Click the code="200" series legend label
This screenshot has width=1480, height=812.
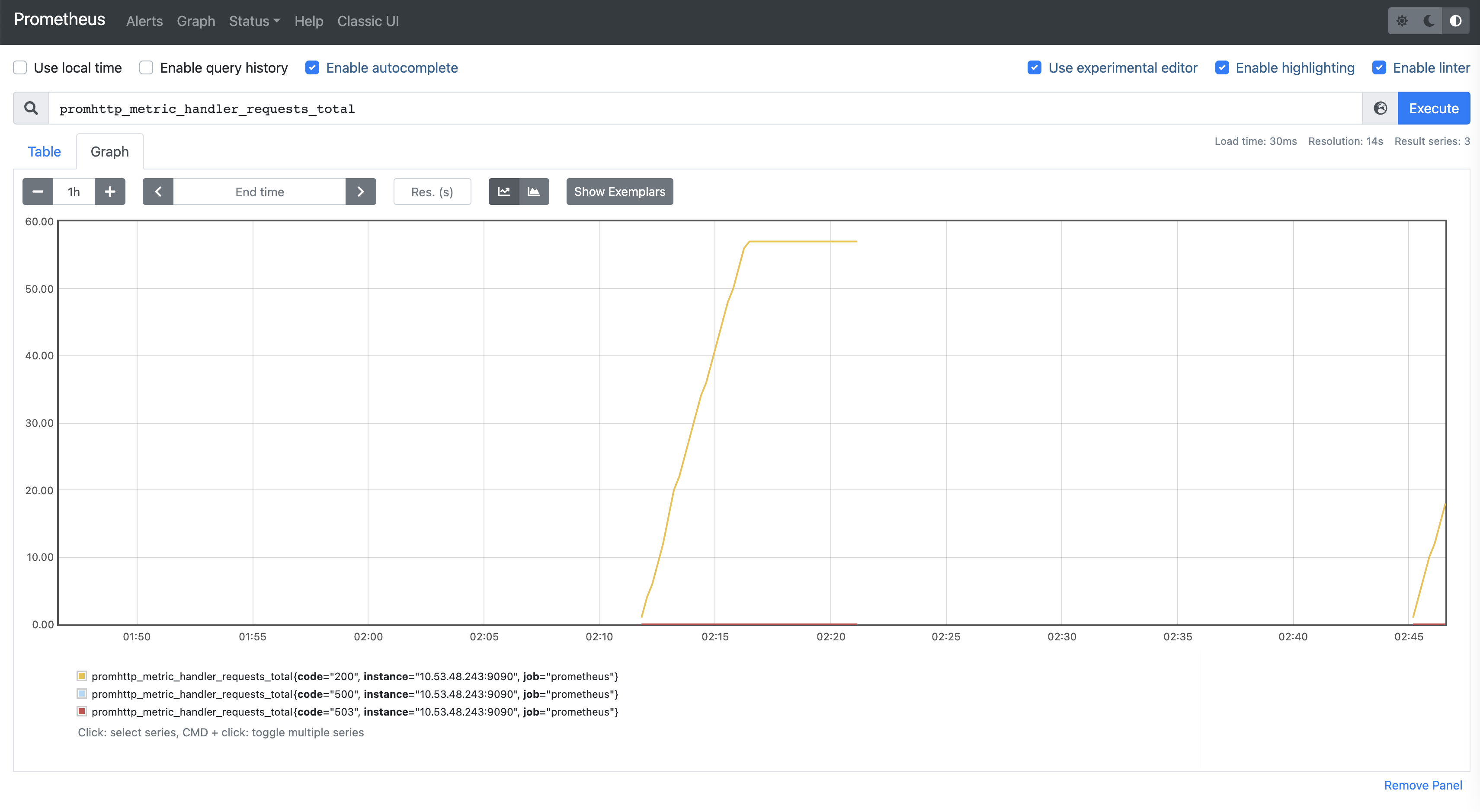tap(355, 677)
